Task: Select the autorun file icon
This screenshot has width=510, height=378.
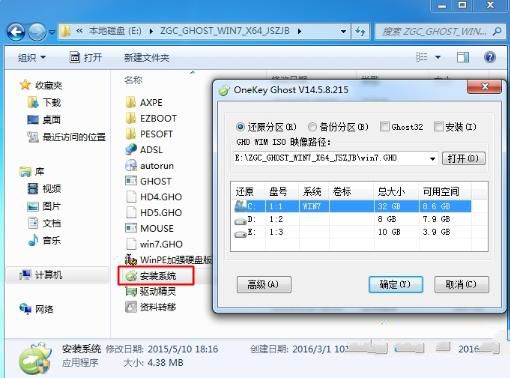Action: [x=130, y=165]
